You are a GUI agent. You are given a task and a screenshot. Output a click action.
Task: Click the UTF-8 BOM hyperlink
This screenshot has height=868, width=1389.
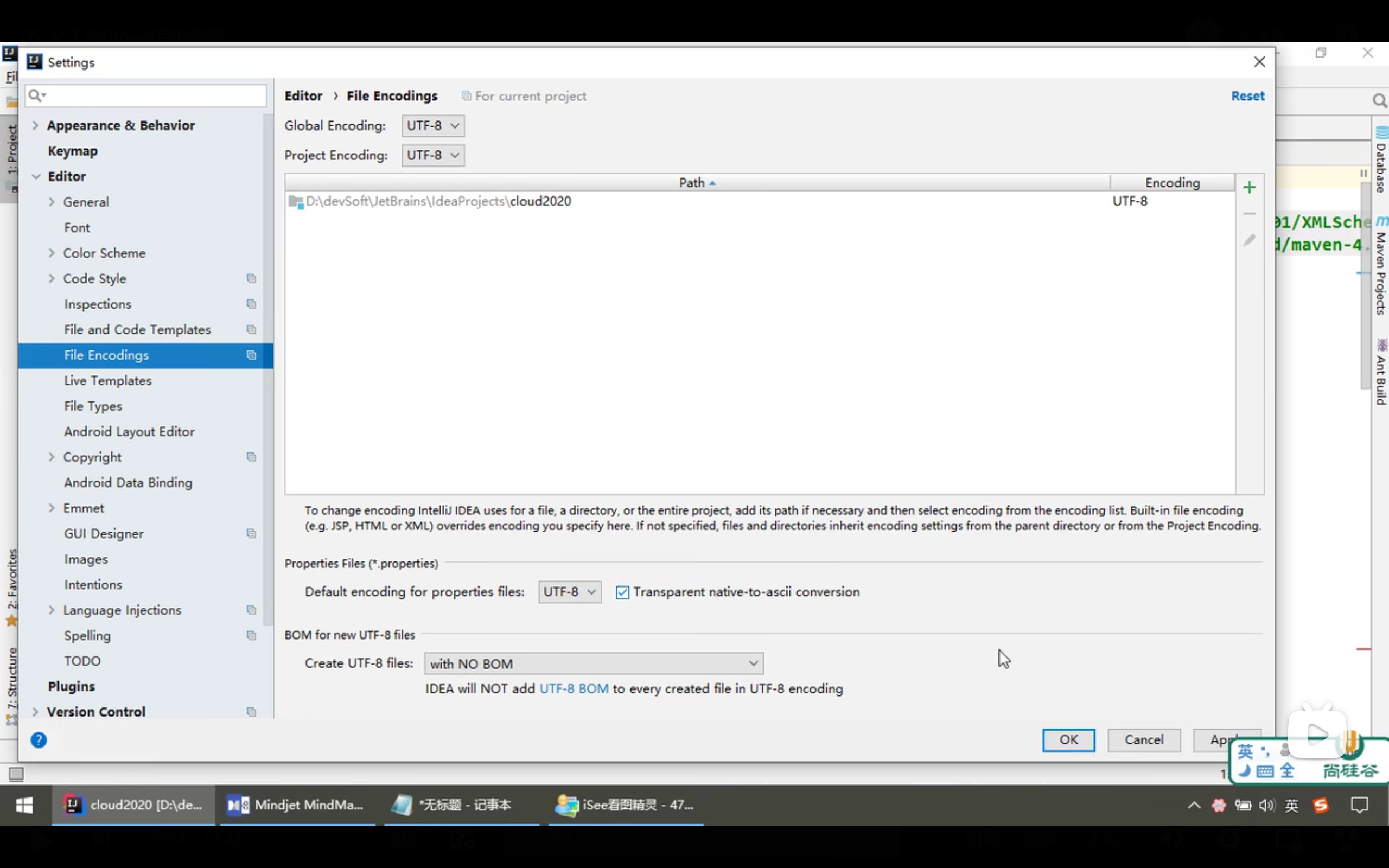coord(574,688)
